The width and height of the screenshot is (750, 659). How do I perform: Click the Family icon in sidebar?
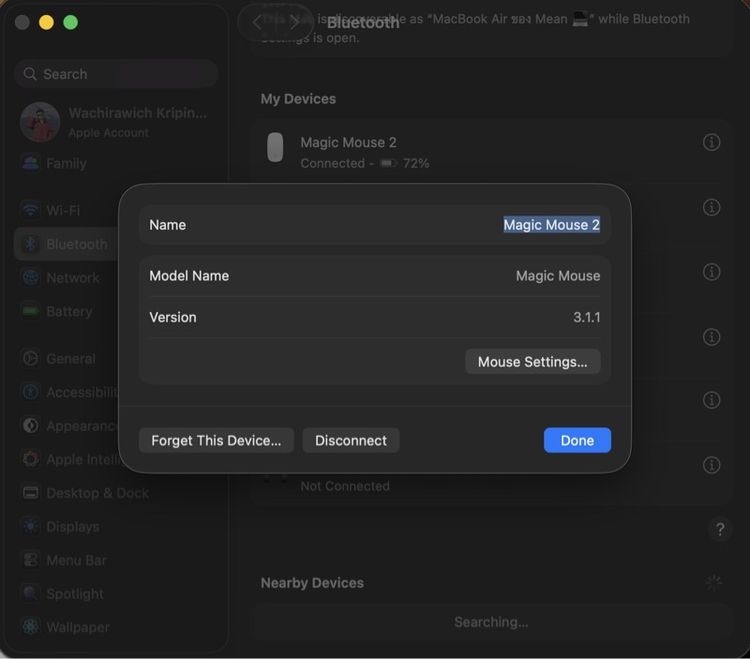[31, 163]
